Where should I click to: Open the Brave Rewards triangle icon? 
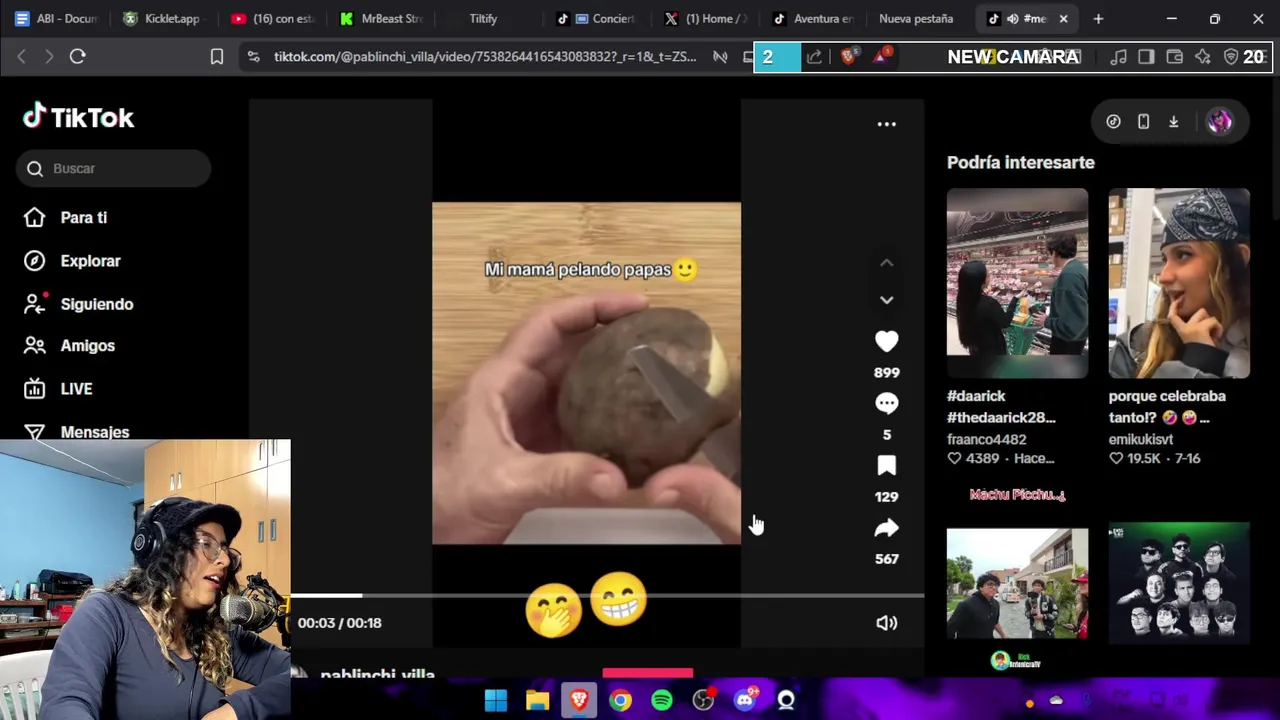click(x=881, y=57)
